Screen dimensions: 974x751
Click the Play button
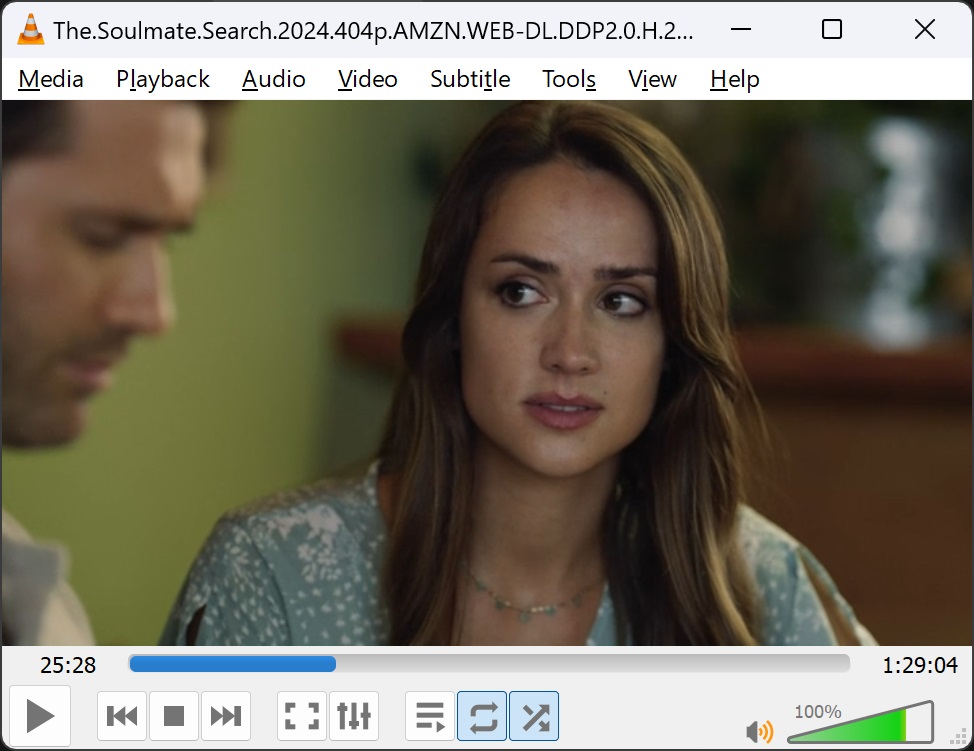pyautogui.click(x=40, y=716)
